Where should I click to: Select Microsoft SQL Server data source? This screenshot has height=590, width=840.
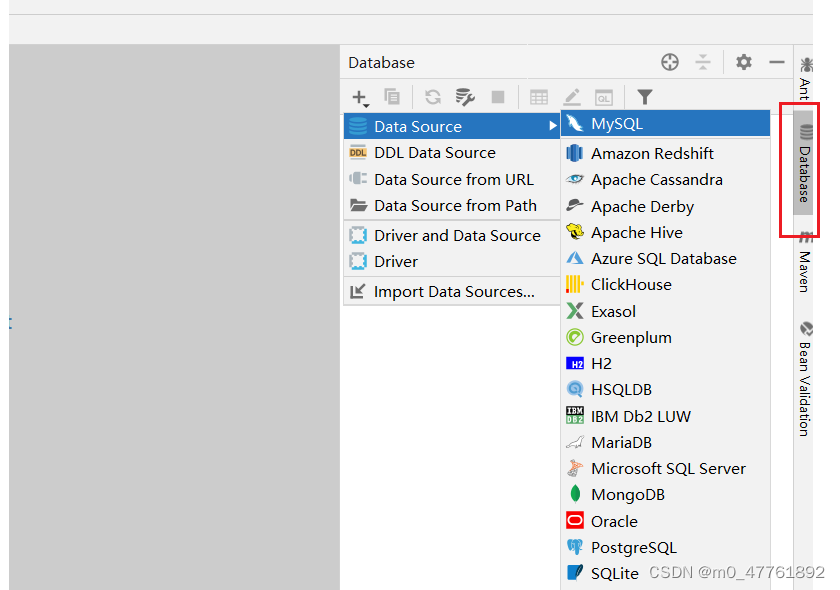click(665, 468)
